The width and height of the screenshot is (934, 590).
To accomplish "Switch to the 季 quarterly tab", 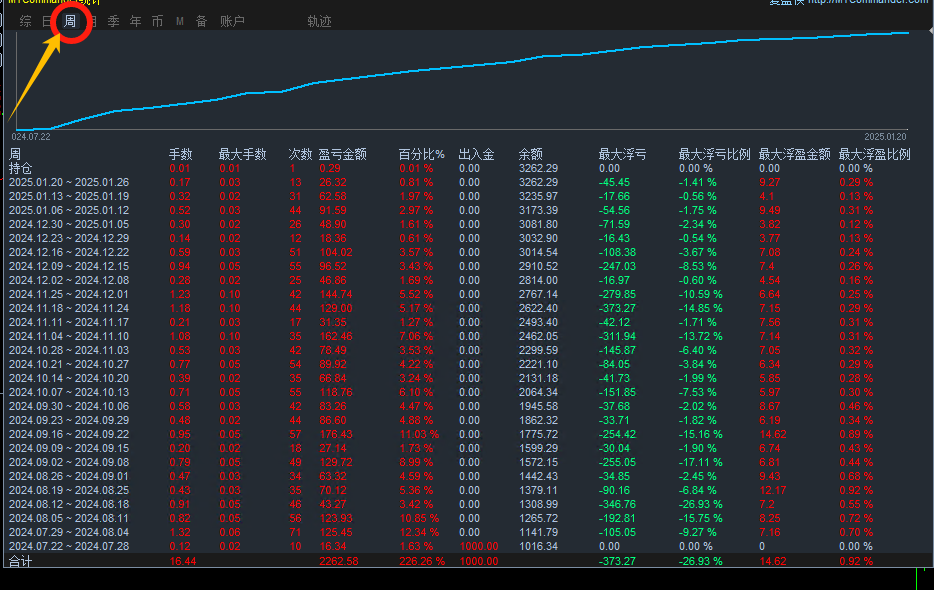I will coord(113,21).
